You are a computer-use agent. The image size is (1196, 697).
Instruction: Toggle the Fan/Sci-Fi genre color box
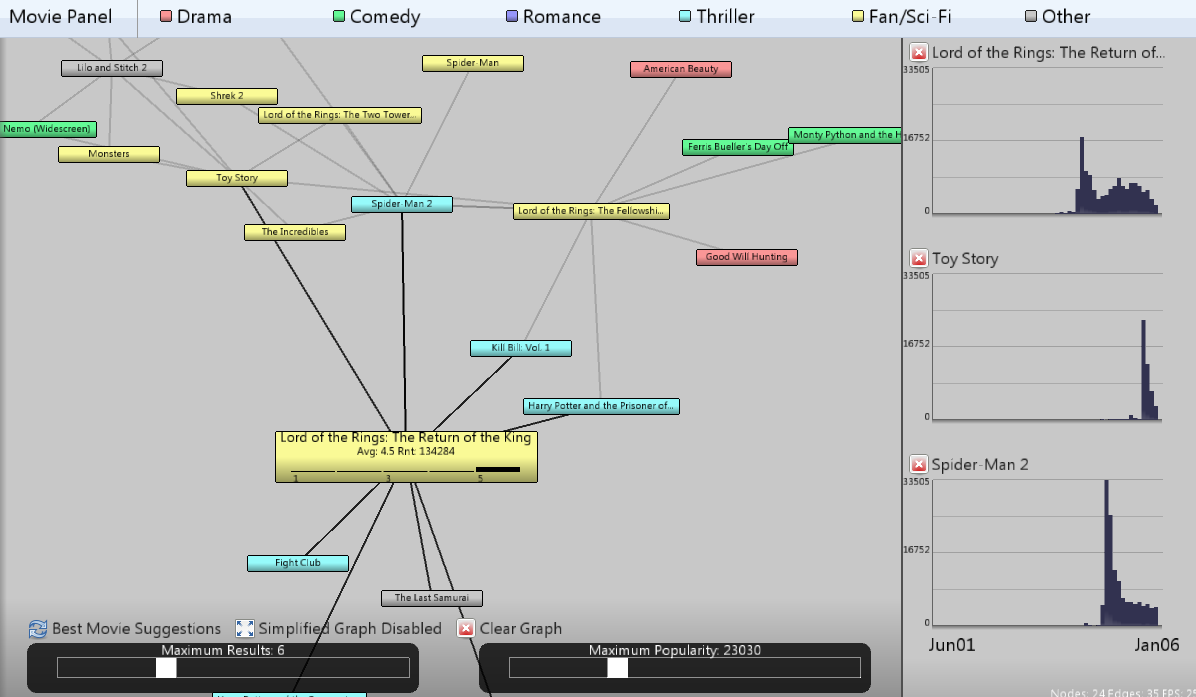pyautogui.click(x=858, y=16)
